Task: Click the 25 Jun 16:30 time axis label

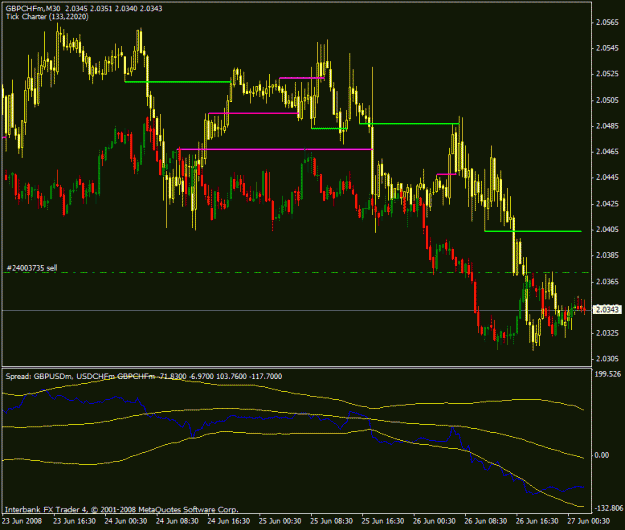Action: [x=383, y=521]
